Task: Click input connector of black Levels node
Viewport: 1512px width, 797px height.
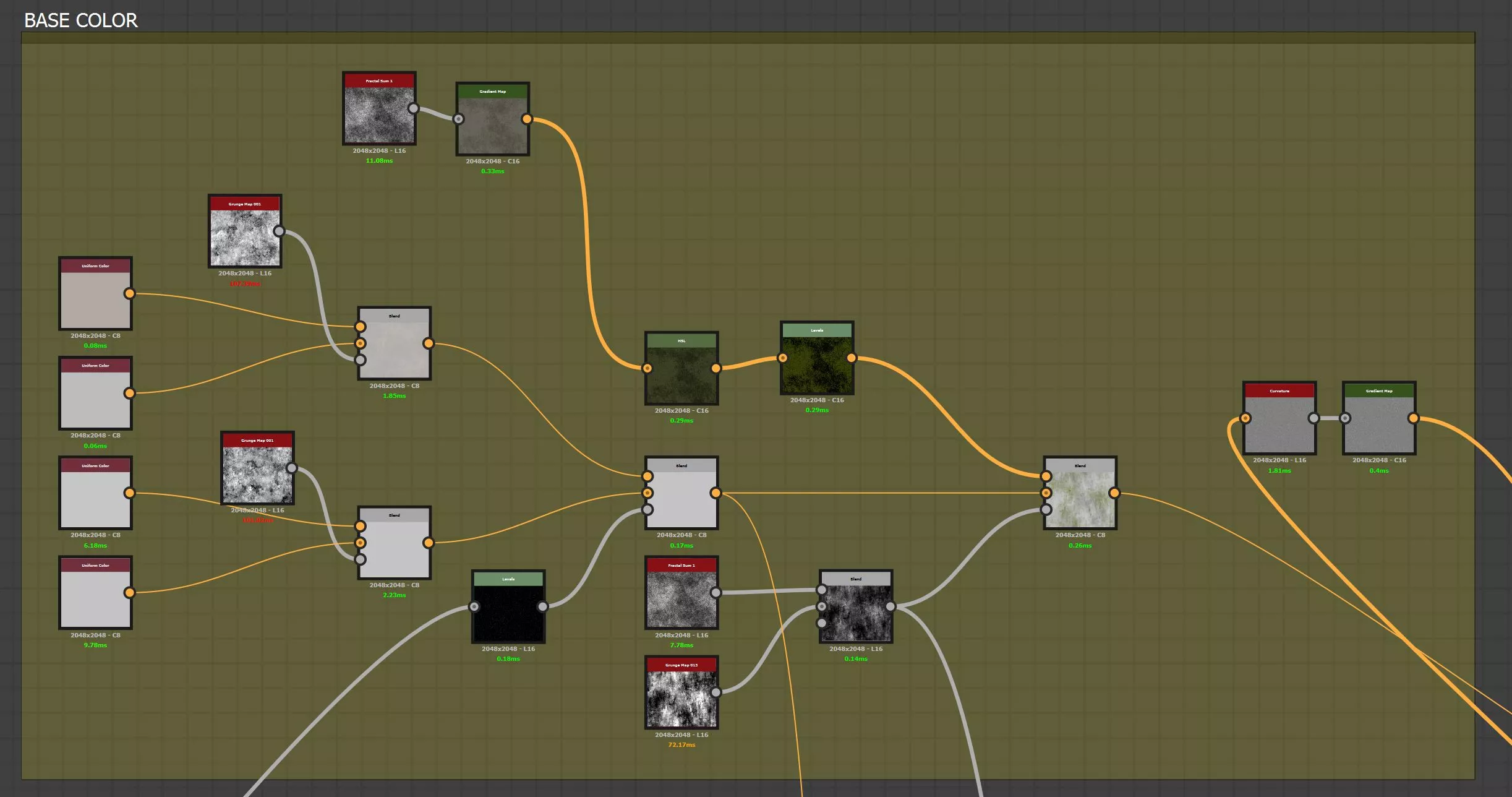Action: point(474,606)
